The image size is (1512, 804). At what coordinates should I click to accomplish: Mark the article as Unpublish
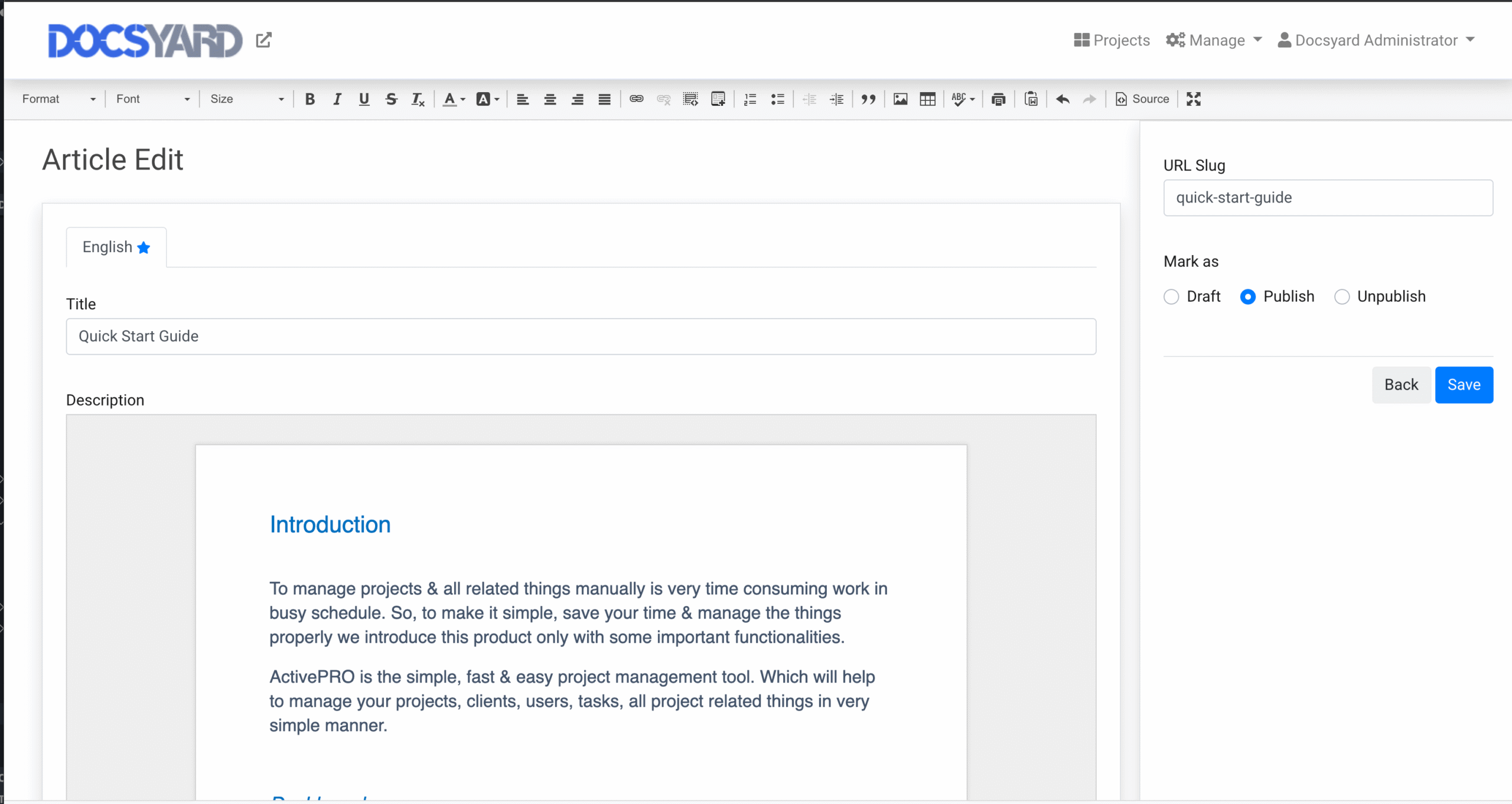tap(1342, 296)
